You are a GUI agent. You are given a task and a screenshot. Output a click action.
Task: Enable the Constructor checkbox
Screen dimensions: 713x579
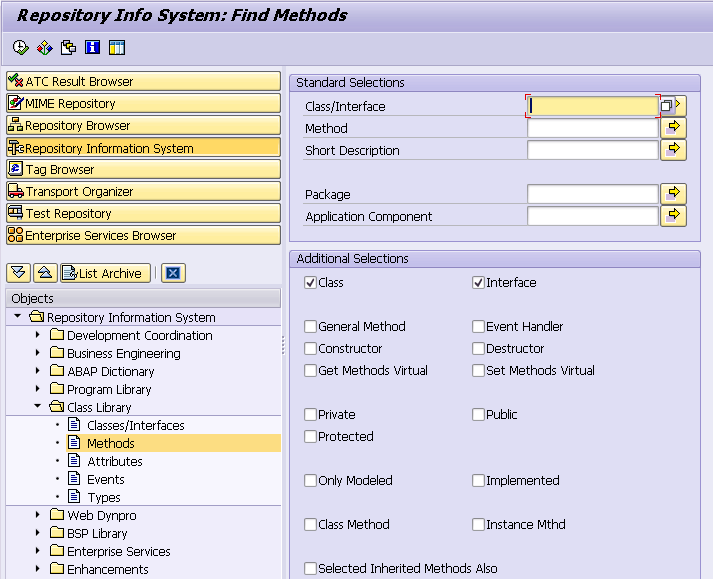(310, 348)
